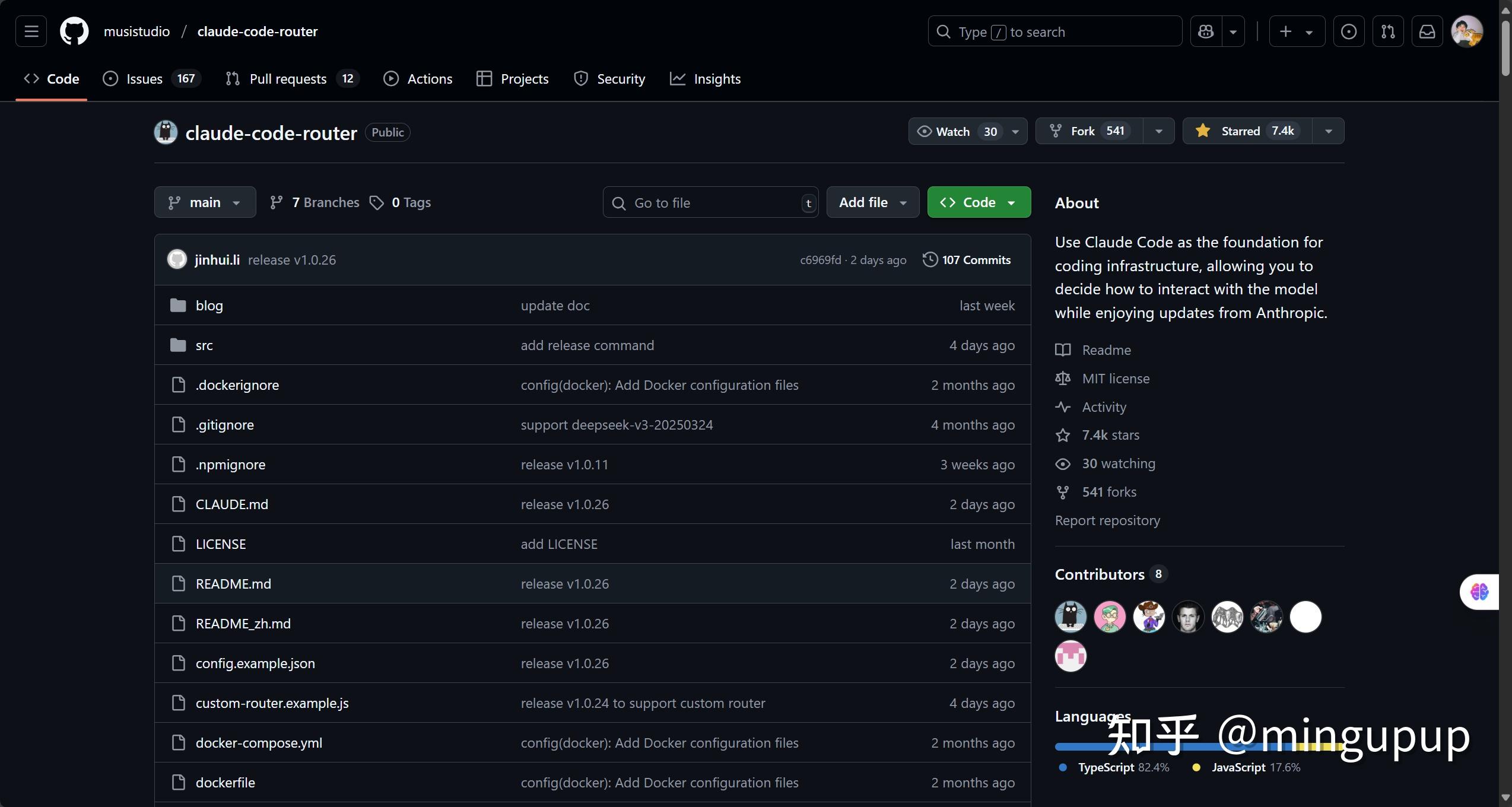Open the hamburger navigation menu
This screenshot has width=1512, height=807.
pos(31,31)
